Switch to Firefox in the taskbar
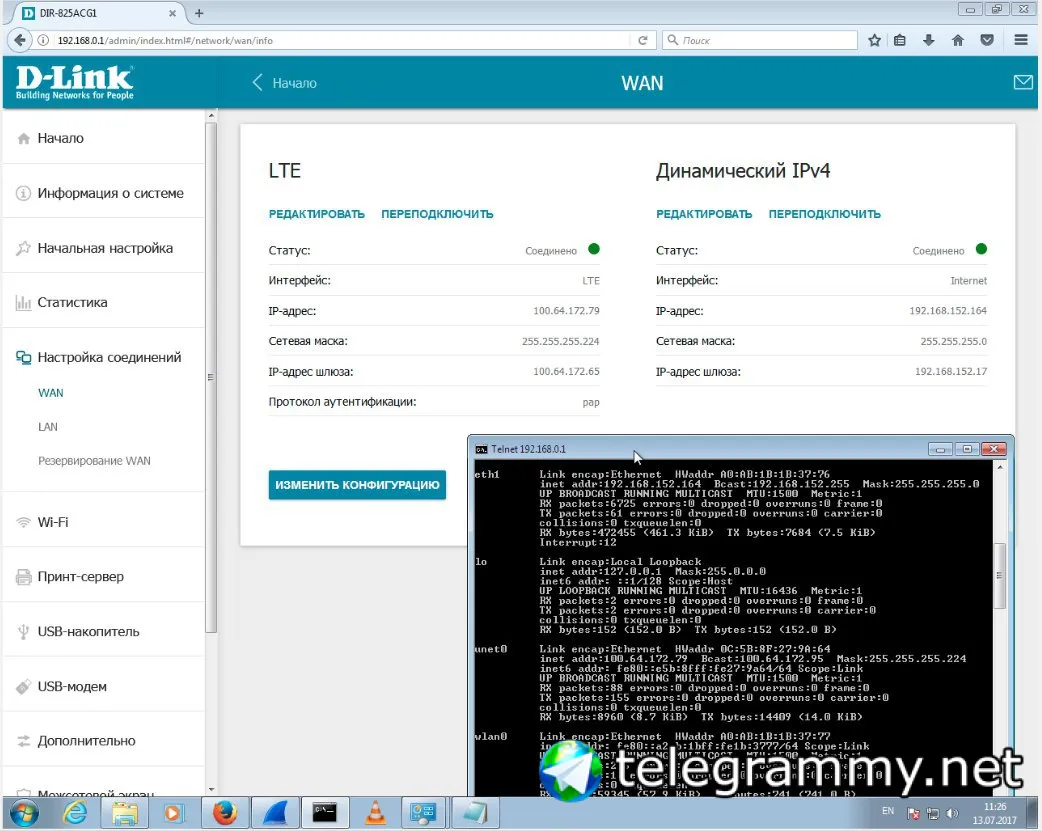1042x831 pixels. tap(225, 813)
